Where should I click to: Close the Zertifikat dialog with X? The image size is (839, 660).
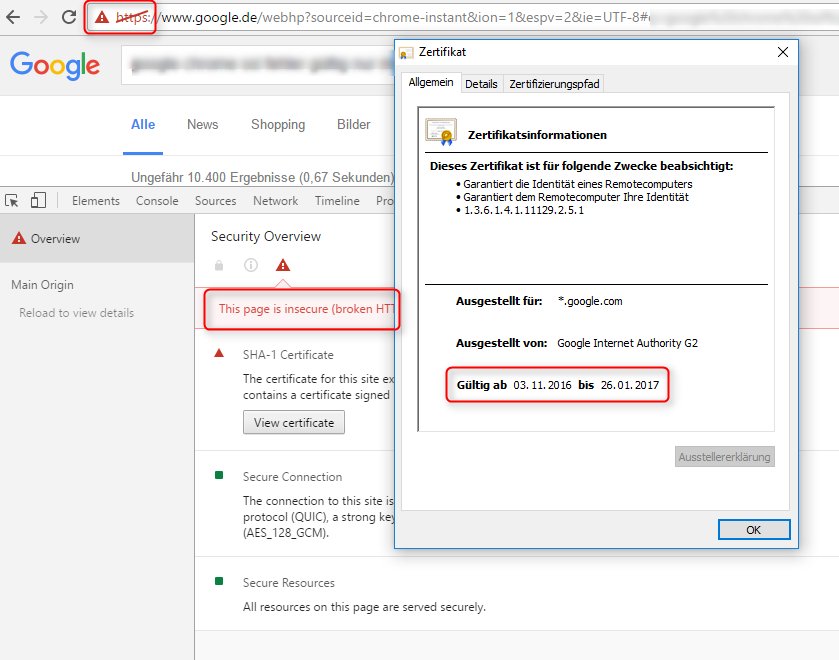(x=783, y=52)
